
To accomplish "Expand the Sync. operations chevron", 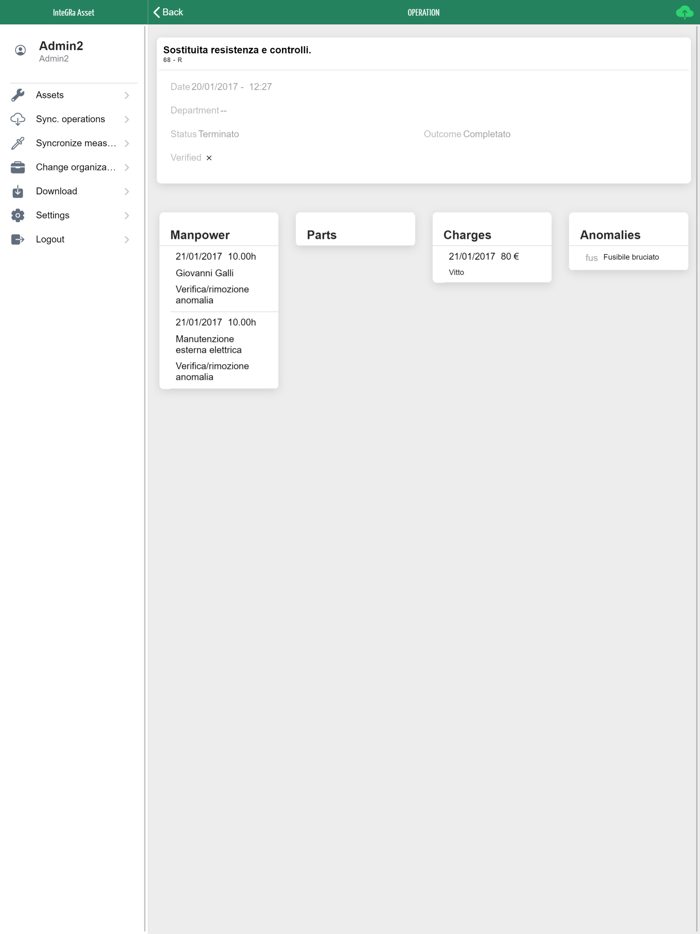I will [127, 119].
